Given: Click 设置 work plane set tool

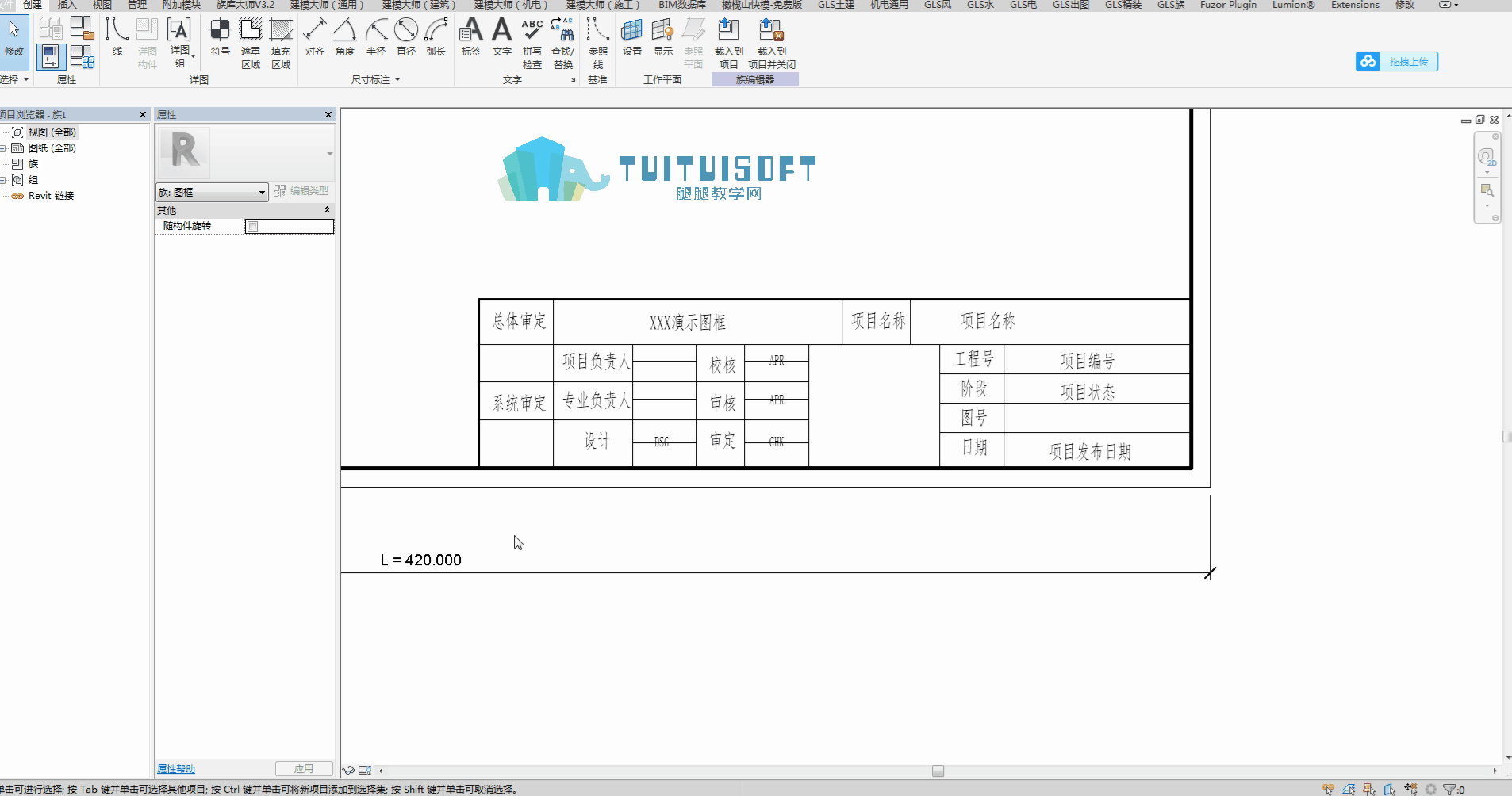Looking at the screenshot, I should [x=632, y=38].
